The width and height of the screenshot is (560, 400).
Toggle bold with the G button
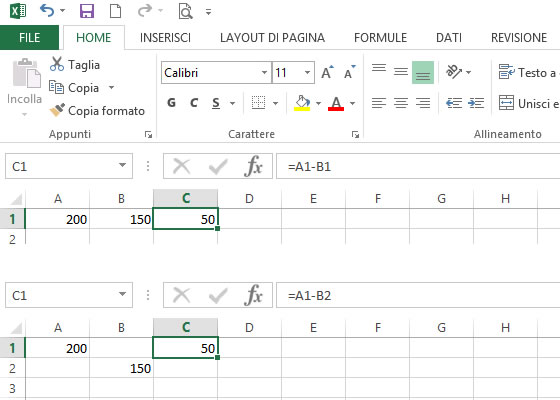pyautogui.click(x=171, y=103)
